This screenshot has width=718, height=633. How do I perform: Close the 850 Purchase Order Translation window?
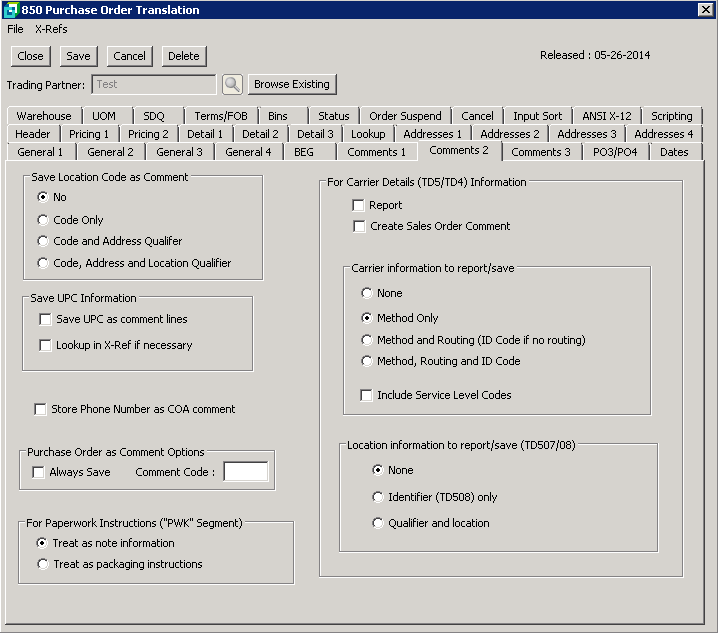coord(705,10)
